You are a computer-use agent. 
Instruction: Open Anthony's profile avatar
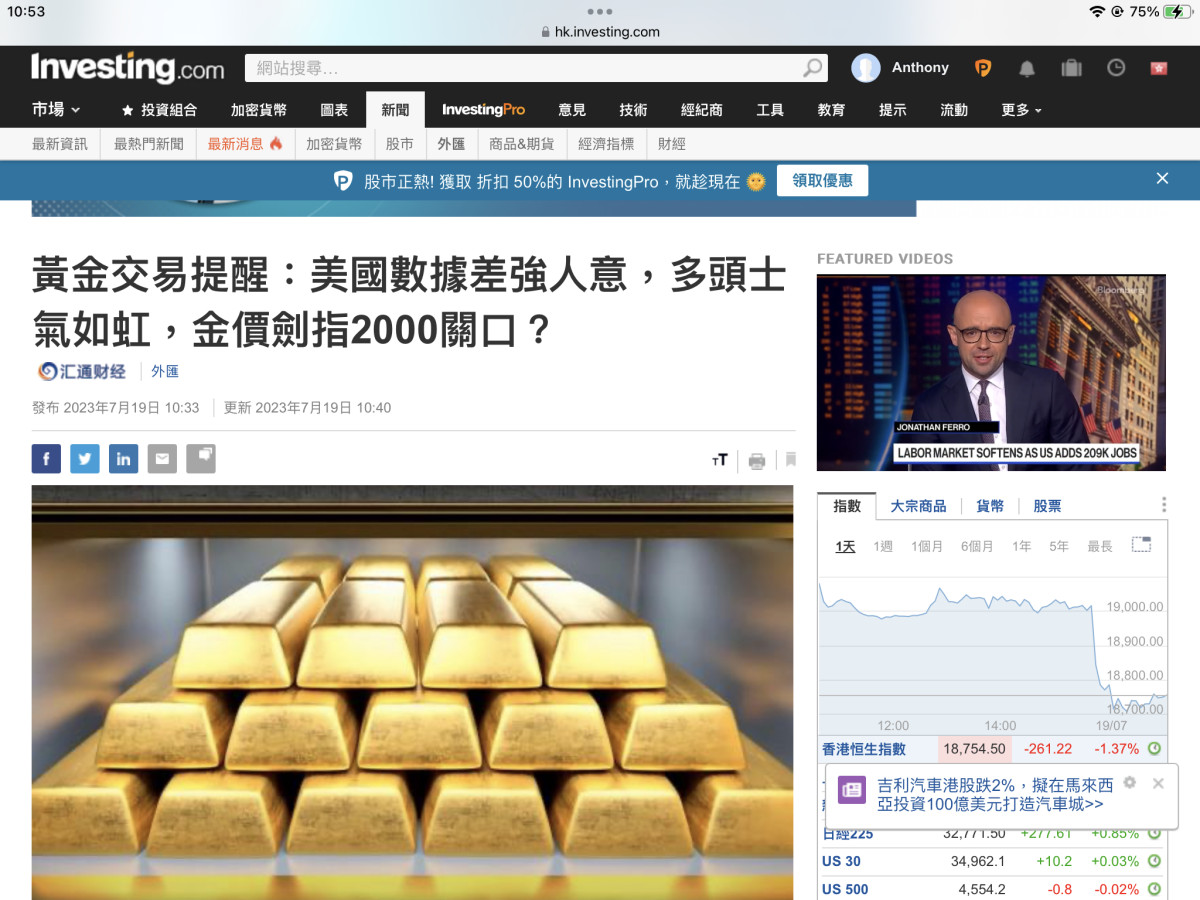(x=865, y=68)
